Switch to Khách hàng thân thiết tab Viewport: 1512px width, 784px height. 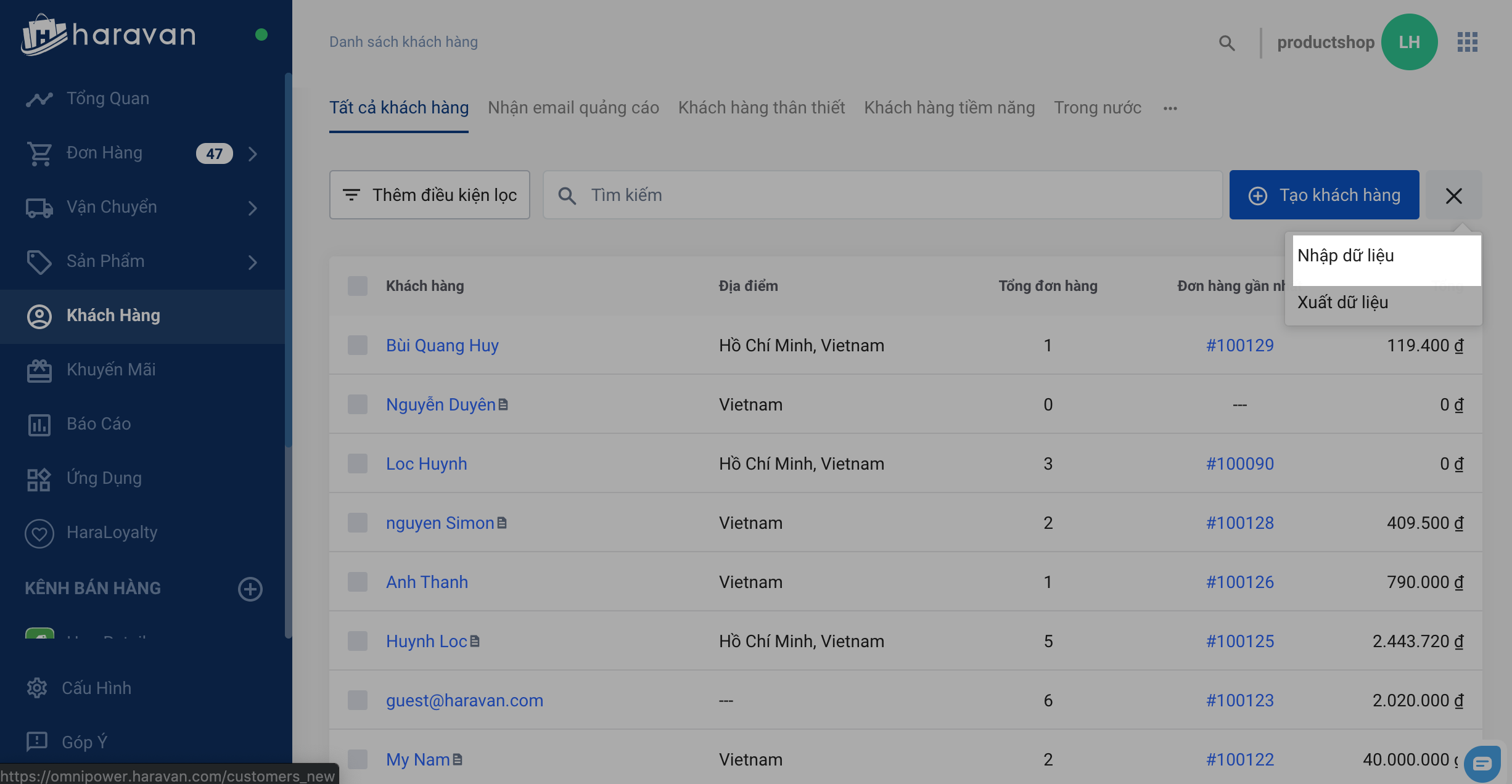coord(762,108)
